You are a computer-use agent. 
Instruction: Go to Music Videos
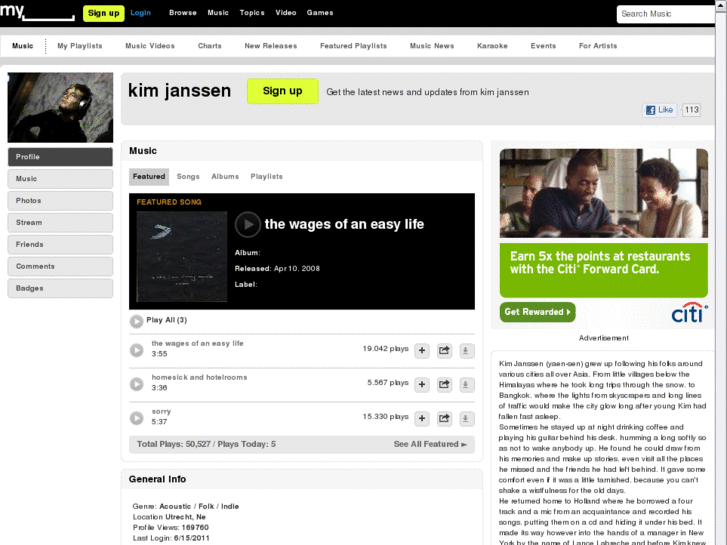pos(150,46)
